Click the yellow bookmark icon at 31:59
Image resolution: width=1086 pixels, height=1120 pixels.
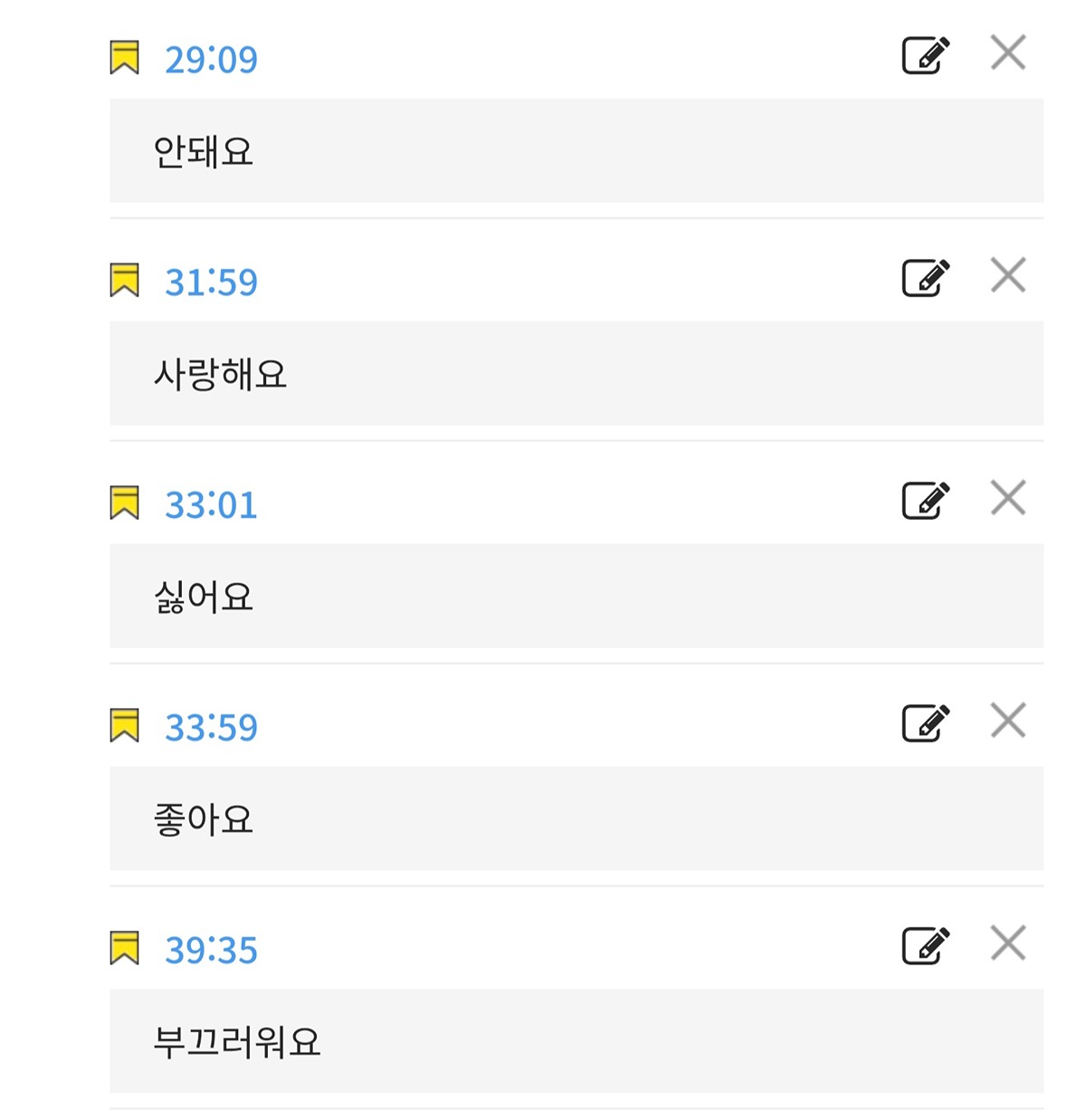[125, 281]
